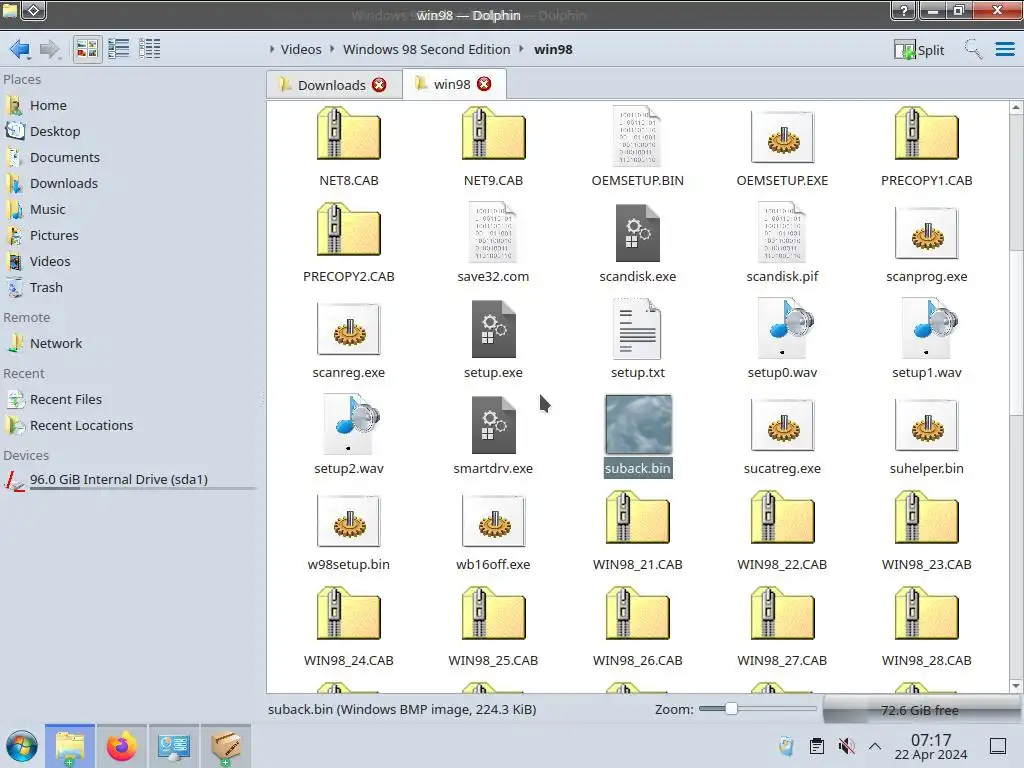Select the scanreg.exe file icon
This screenshot has height=768, width=1024.
point(349,329)
